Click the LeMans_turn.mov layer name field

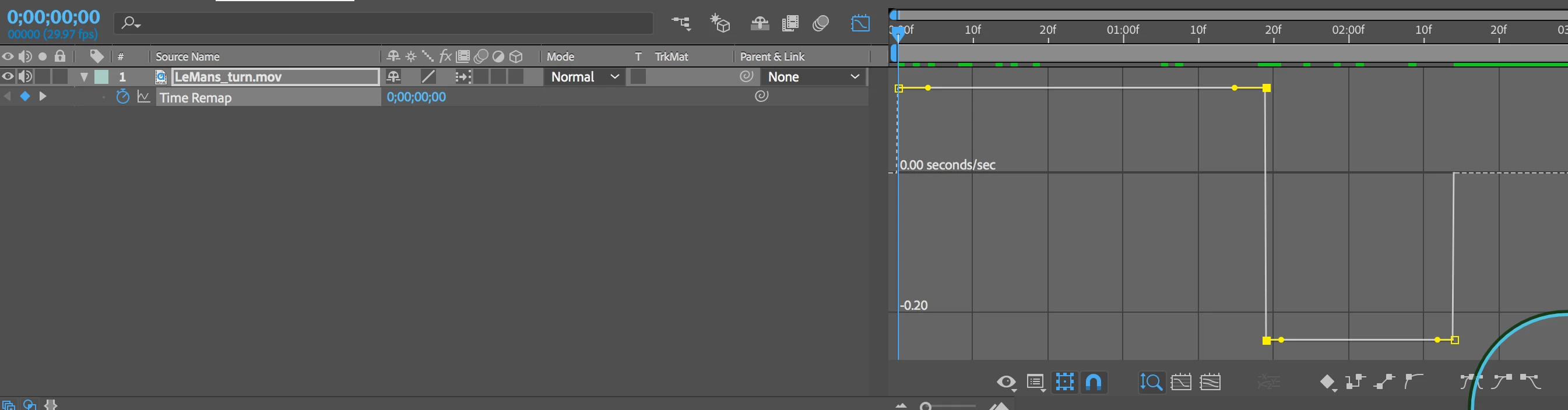[x=276, y=77]
